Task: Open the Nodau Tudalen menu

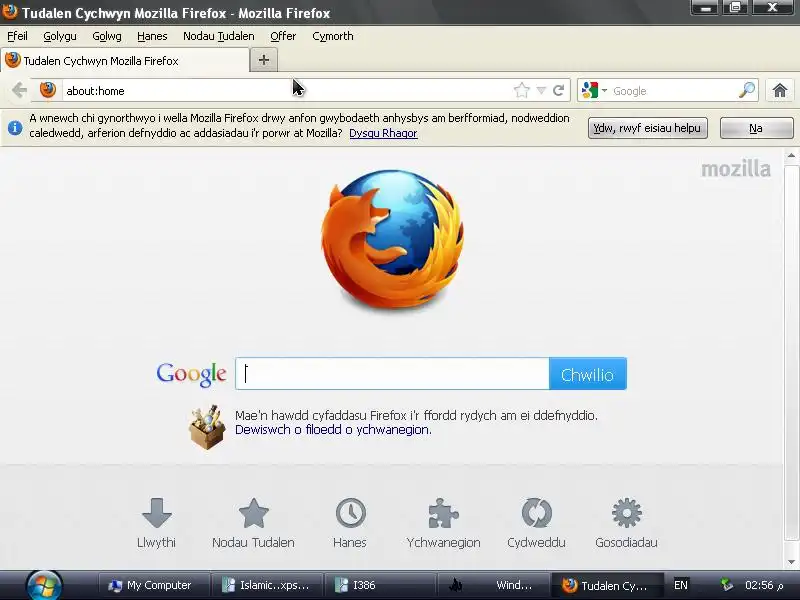Action: coord(218,36)
